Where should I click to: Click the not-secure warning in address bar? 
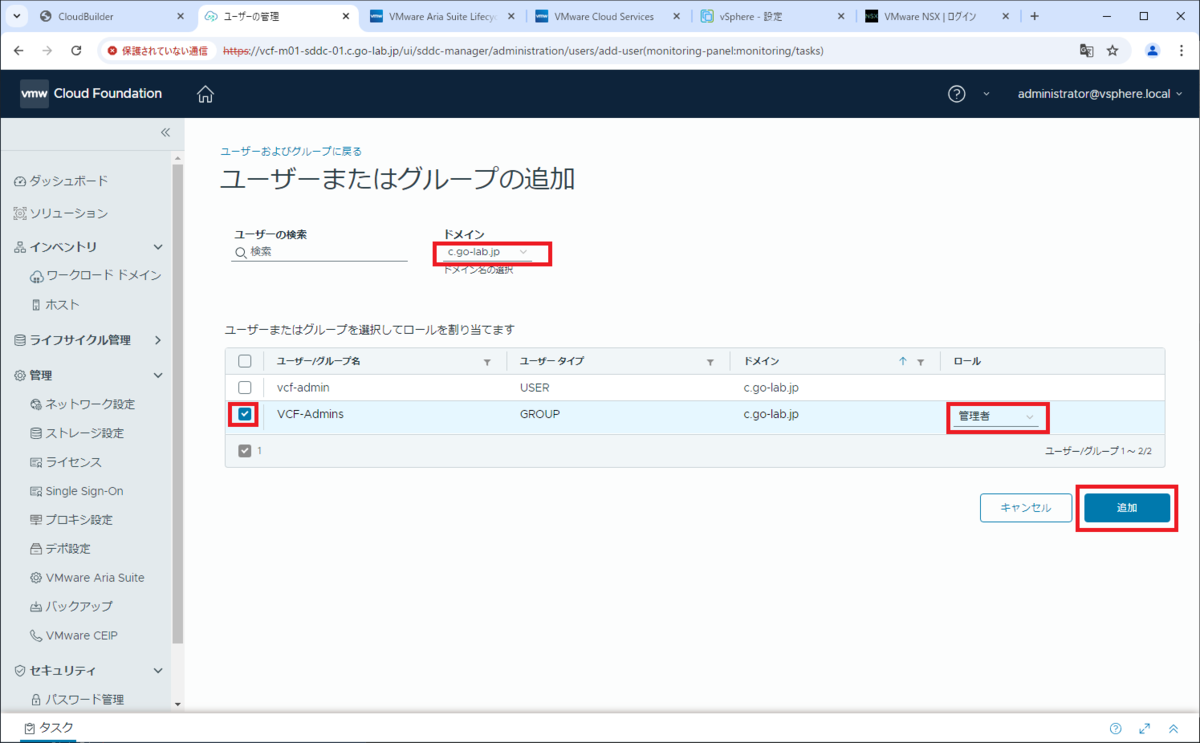coord(157,50)
